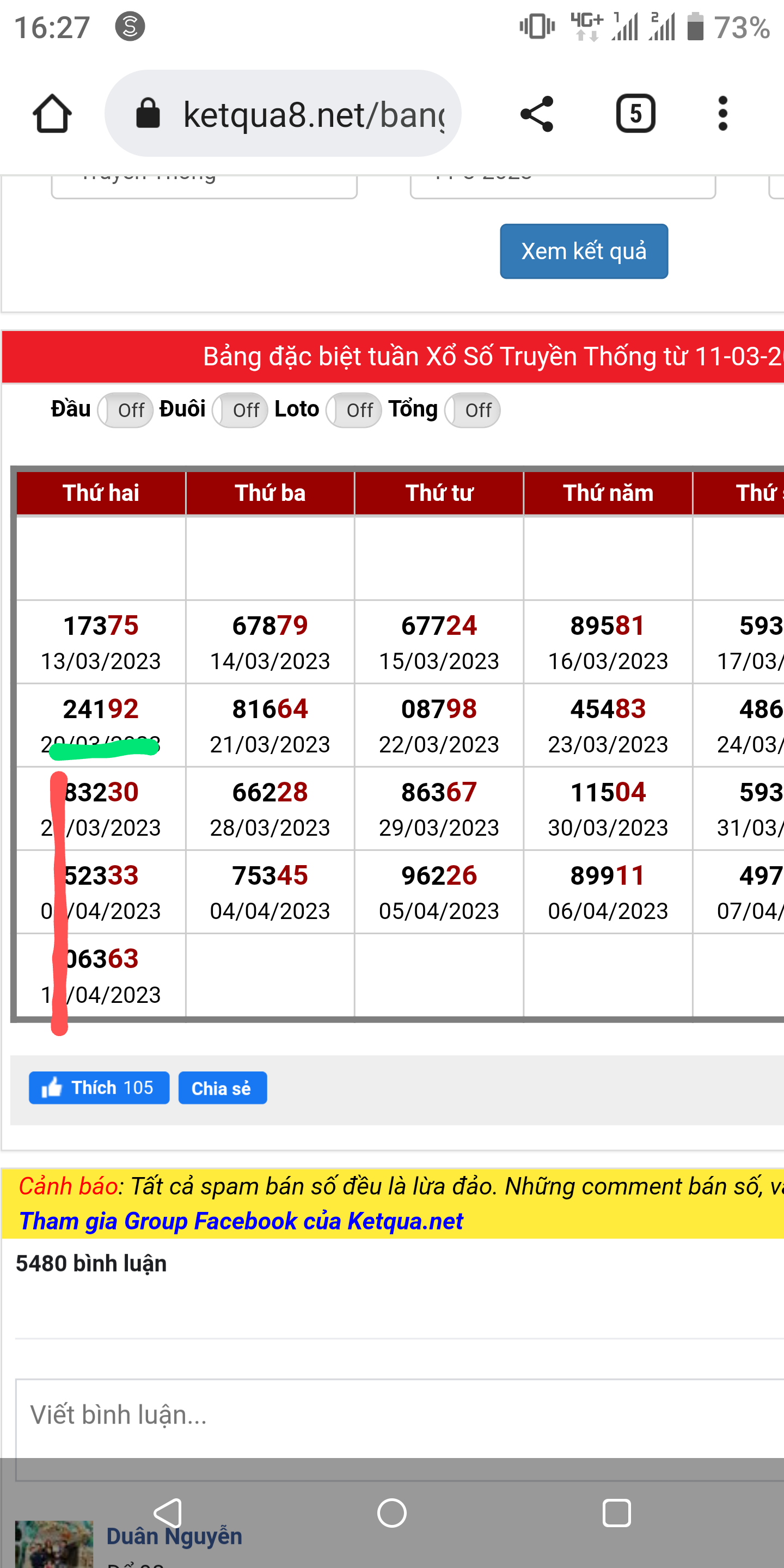Tap the battery 73% status indicator

(728, 27)
